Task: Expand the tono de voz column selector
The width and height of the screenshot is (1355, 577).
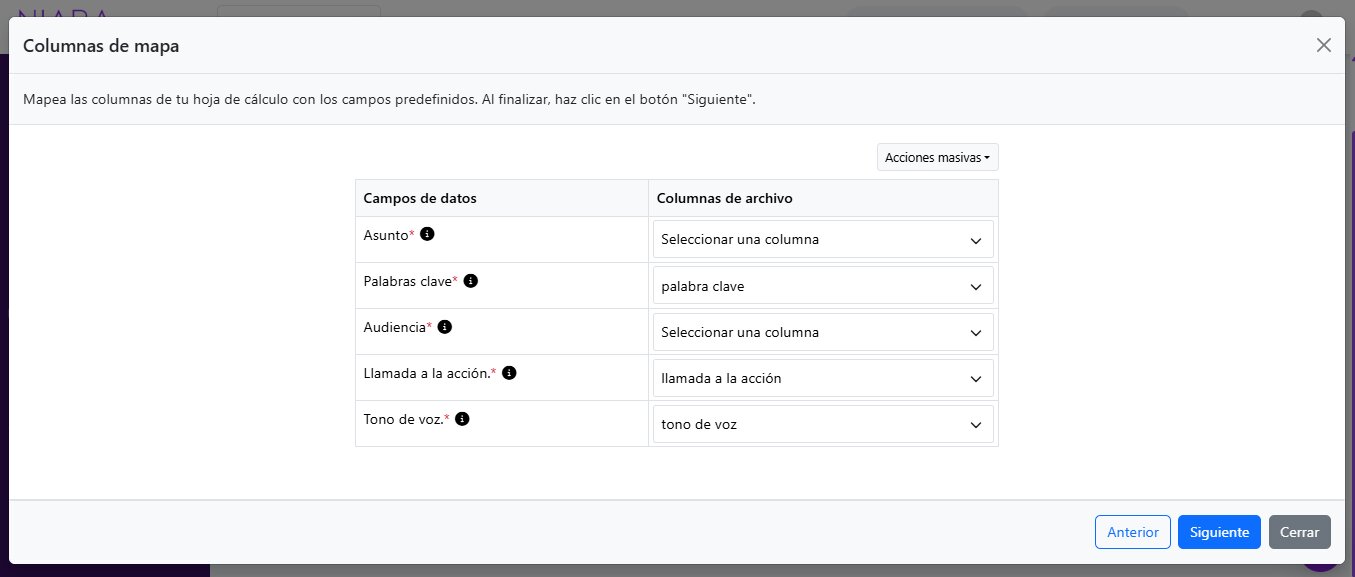Action: [x=822, y=423]
